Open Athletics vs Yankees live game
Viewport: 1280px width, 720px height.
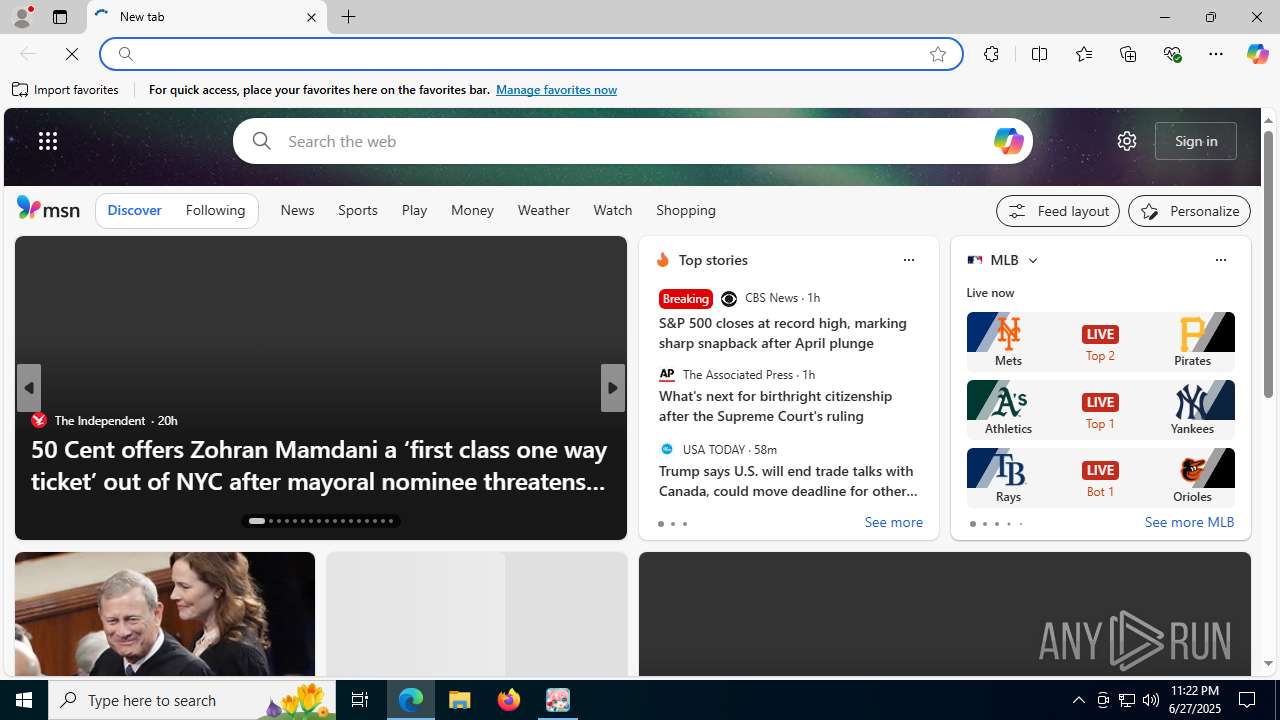(x=1100, y=409)
